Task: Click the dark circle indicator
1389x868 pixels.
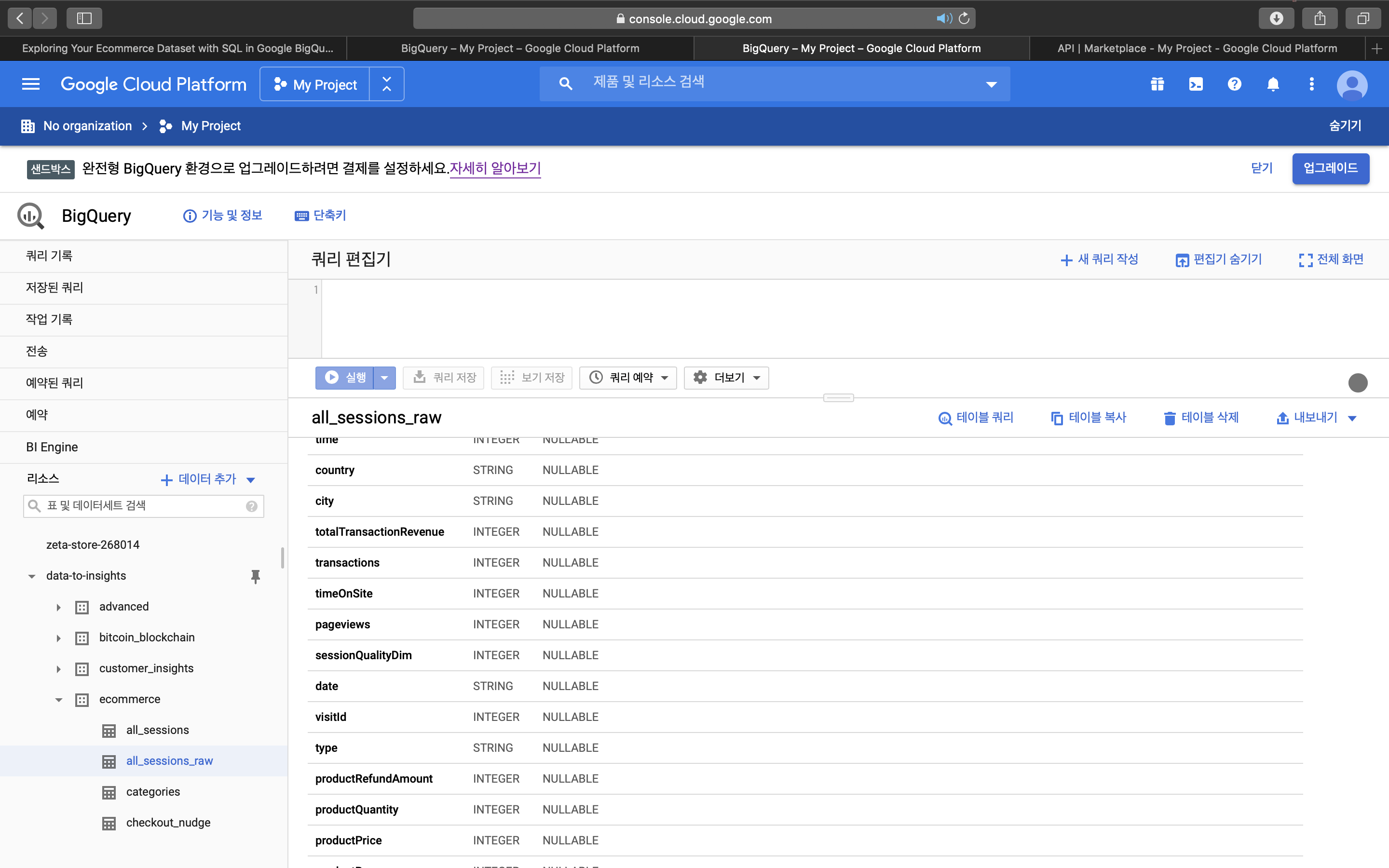Action: (1358, 382)
